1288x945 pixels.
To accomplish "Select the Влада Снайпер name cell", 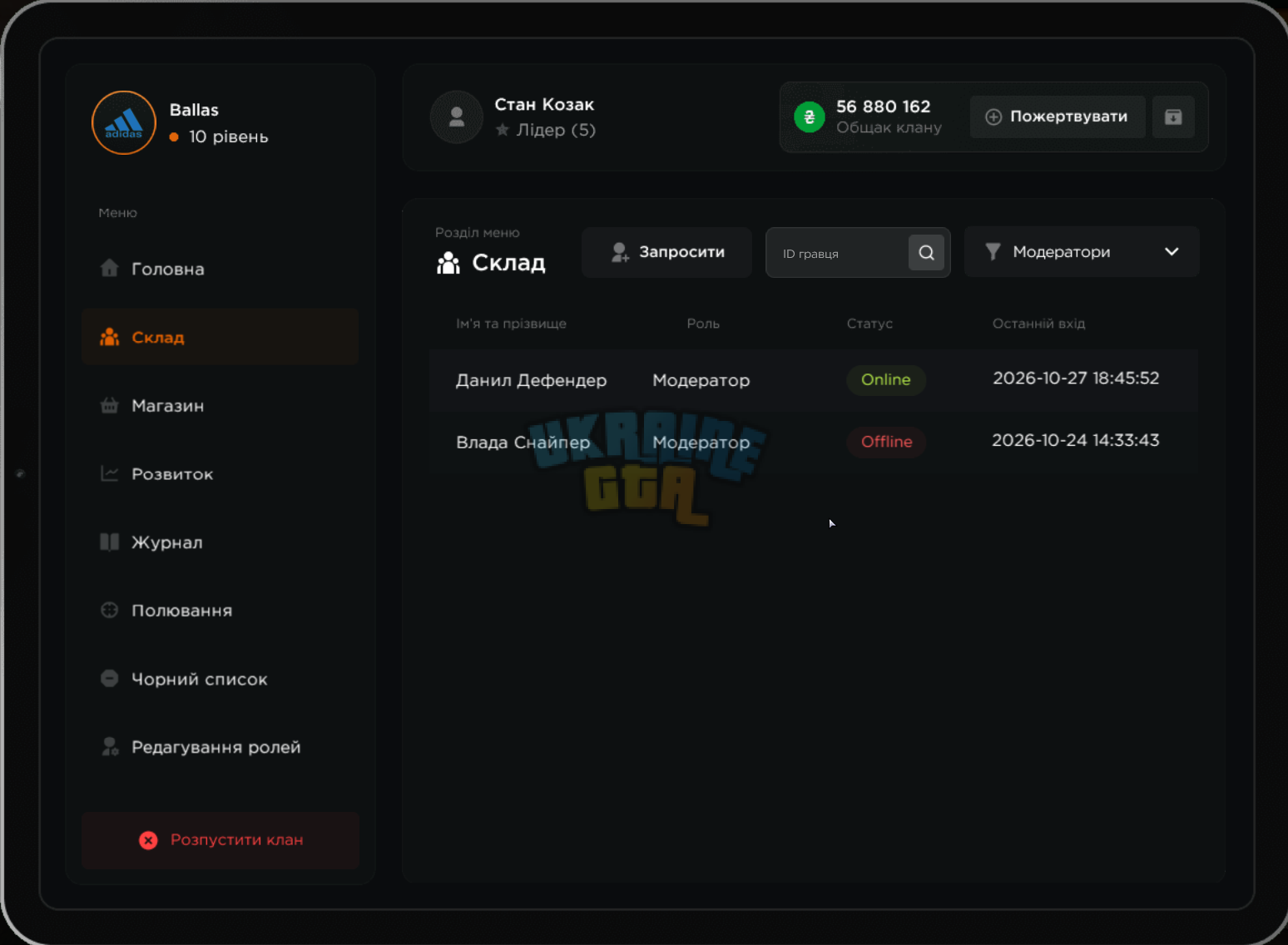I will [523, 443].
